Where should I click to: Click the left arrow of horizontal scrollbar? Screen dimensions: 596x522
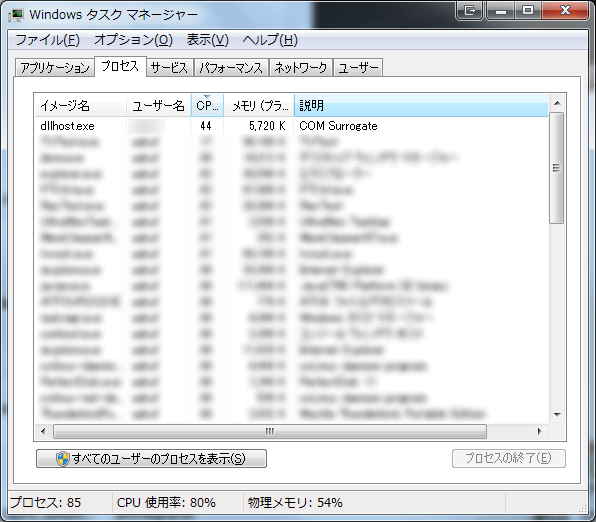pyautogui.click(x=43, y=432)
